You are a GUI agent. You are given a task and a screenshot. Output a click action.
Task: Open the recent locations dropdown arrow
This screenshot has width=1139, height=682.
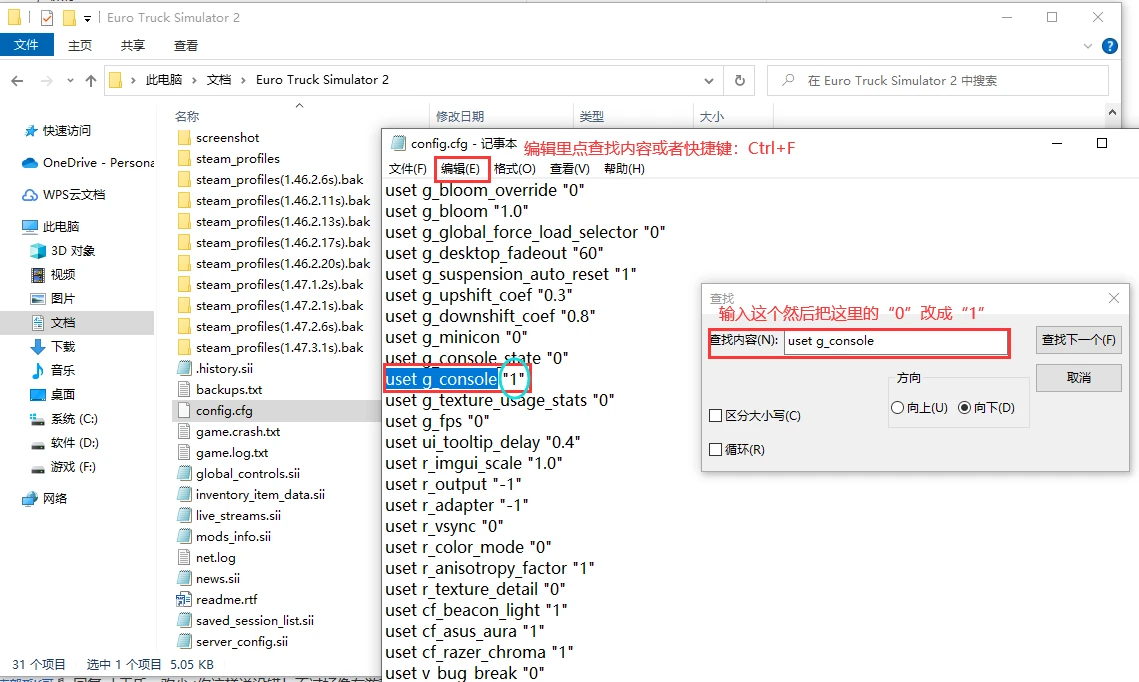pos(70,81)
